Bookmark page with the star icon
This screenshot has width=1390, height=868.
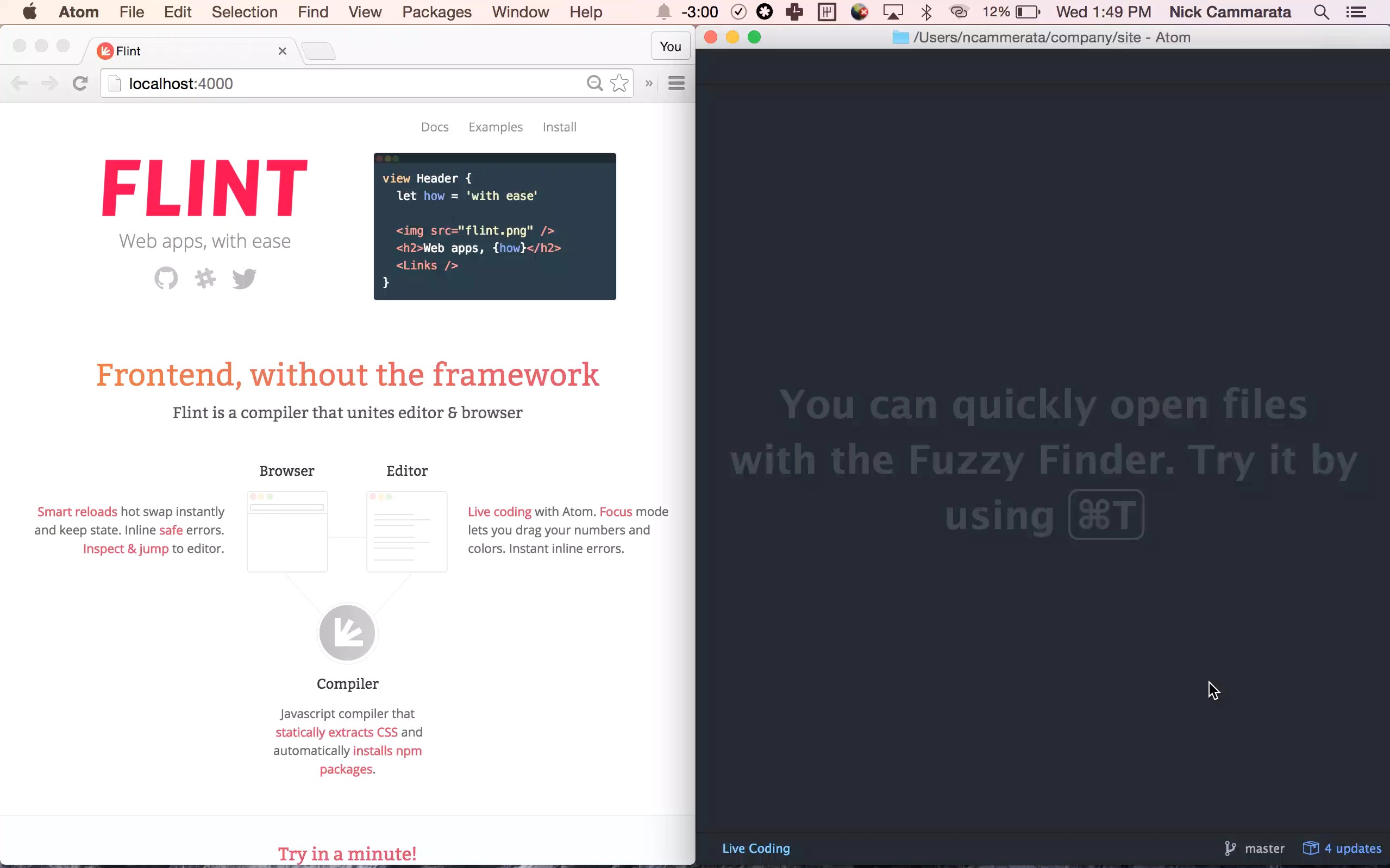(619, 83)
